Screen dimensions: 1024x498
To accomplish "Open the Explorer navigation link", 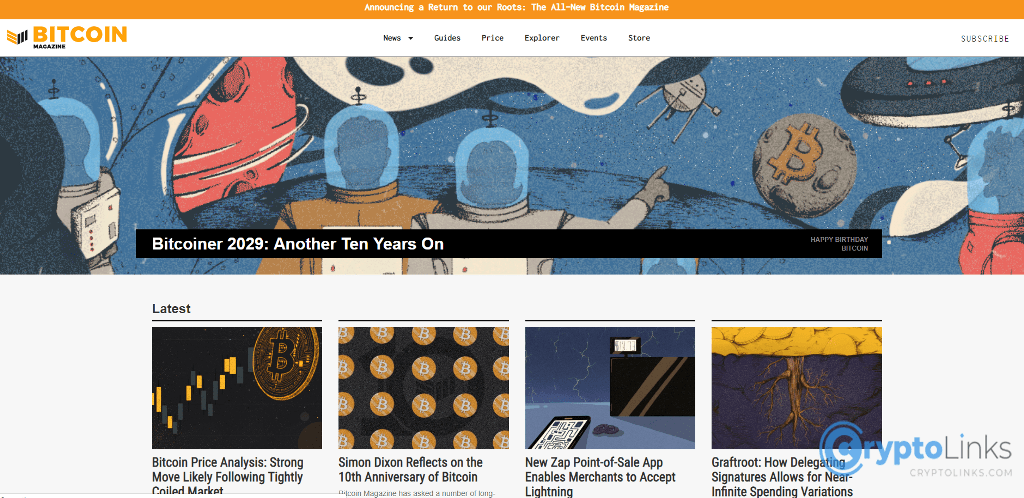I will (542, 38).
